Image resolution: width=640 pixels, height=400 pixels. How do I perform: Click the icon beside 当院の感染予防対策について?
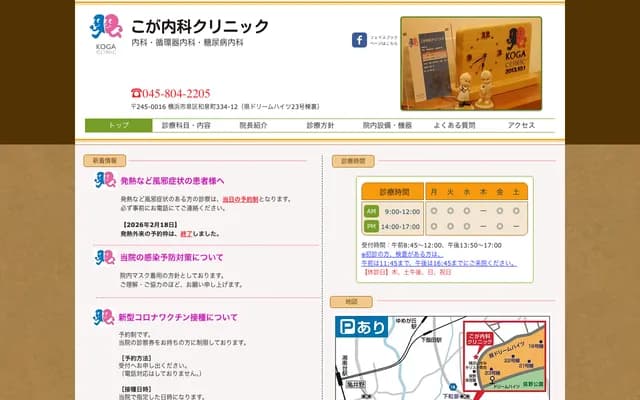point(105,258)
